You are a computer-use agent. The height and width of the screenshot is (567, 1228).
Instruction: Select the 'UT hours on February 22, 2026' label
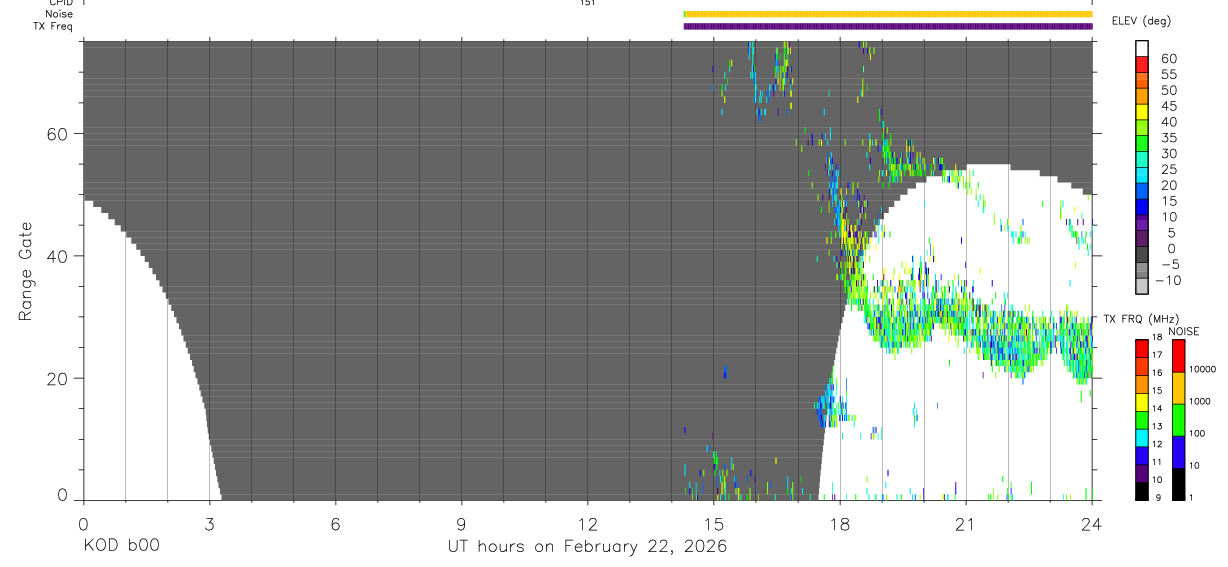(587, 547)
